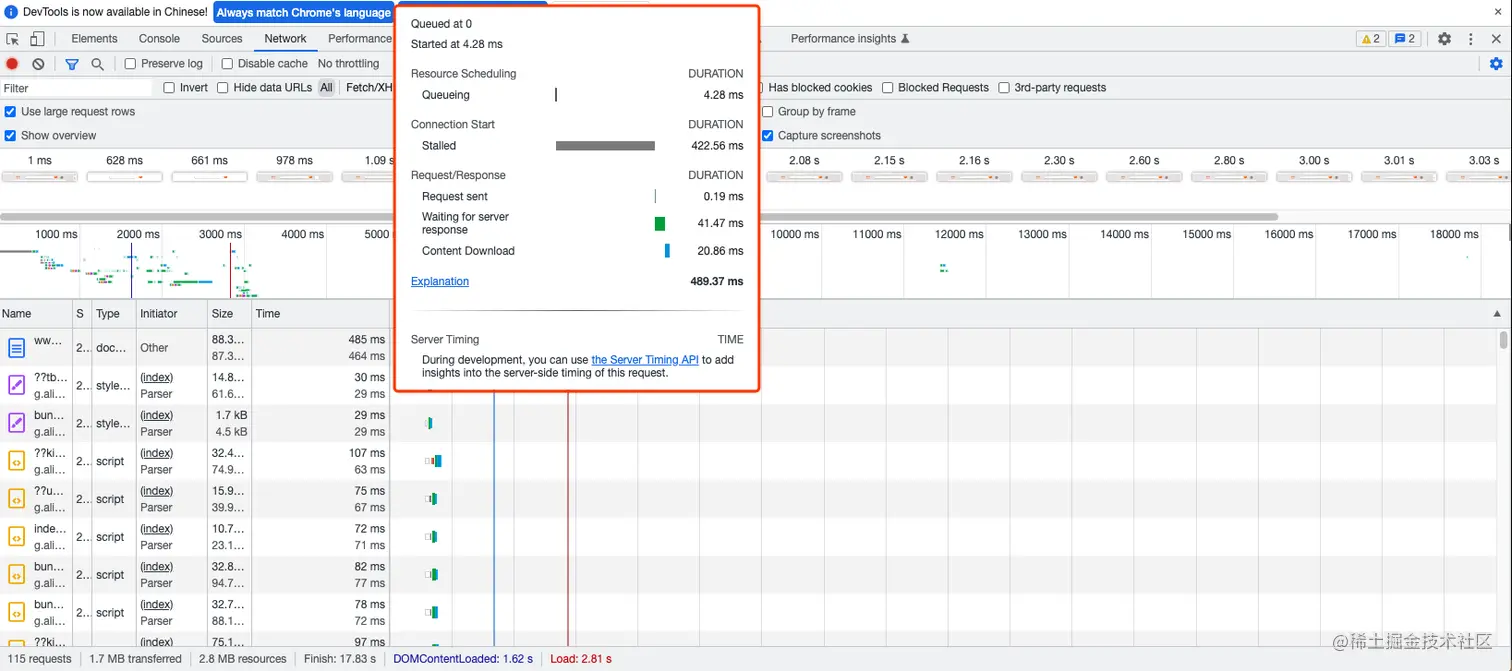Toggle the device toolbar icon
Image resolution: width=1512 pixels, height=671 pixels.
coord(37,39)
